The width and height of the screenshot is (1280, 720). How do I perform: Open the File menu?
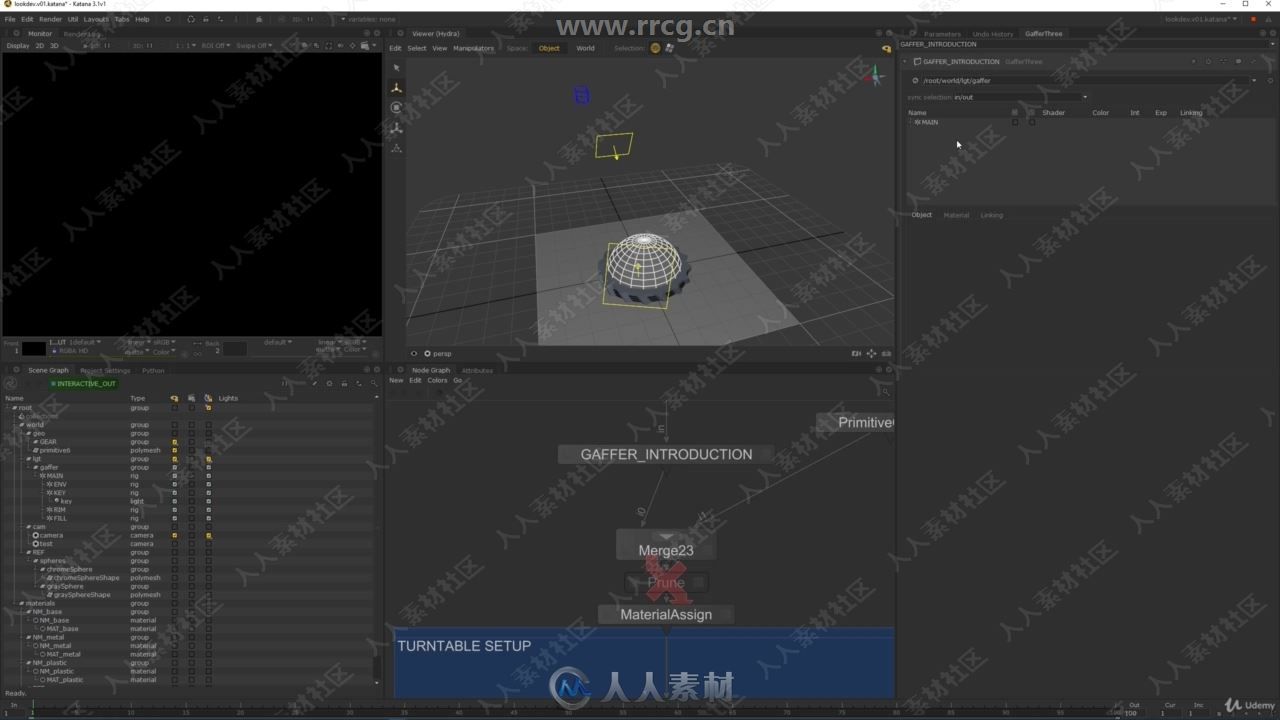point(10,19)
